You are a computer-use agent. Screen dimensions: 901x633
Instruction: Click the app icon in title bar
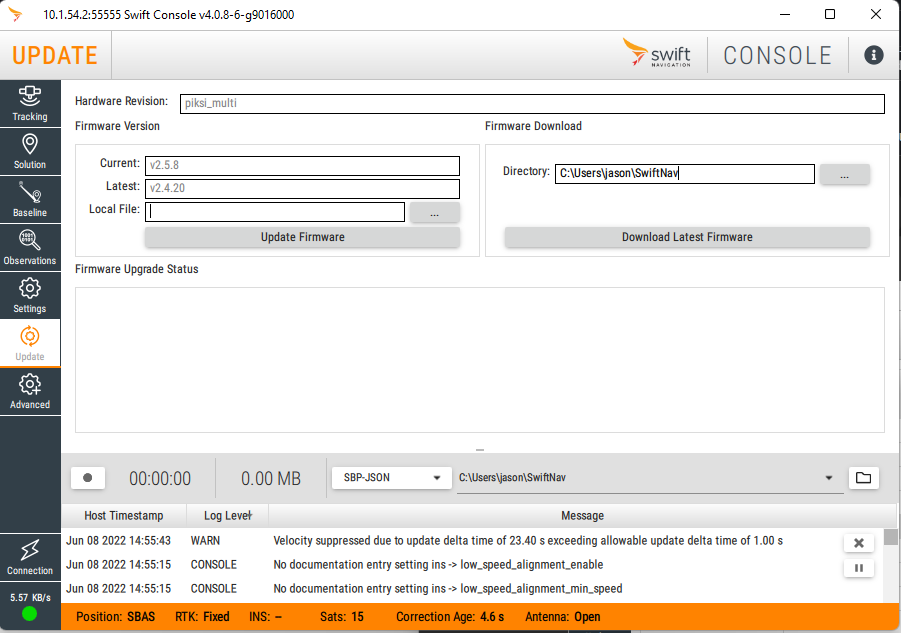pyautogui.click(x=16, y=14)
